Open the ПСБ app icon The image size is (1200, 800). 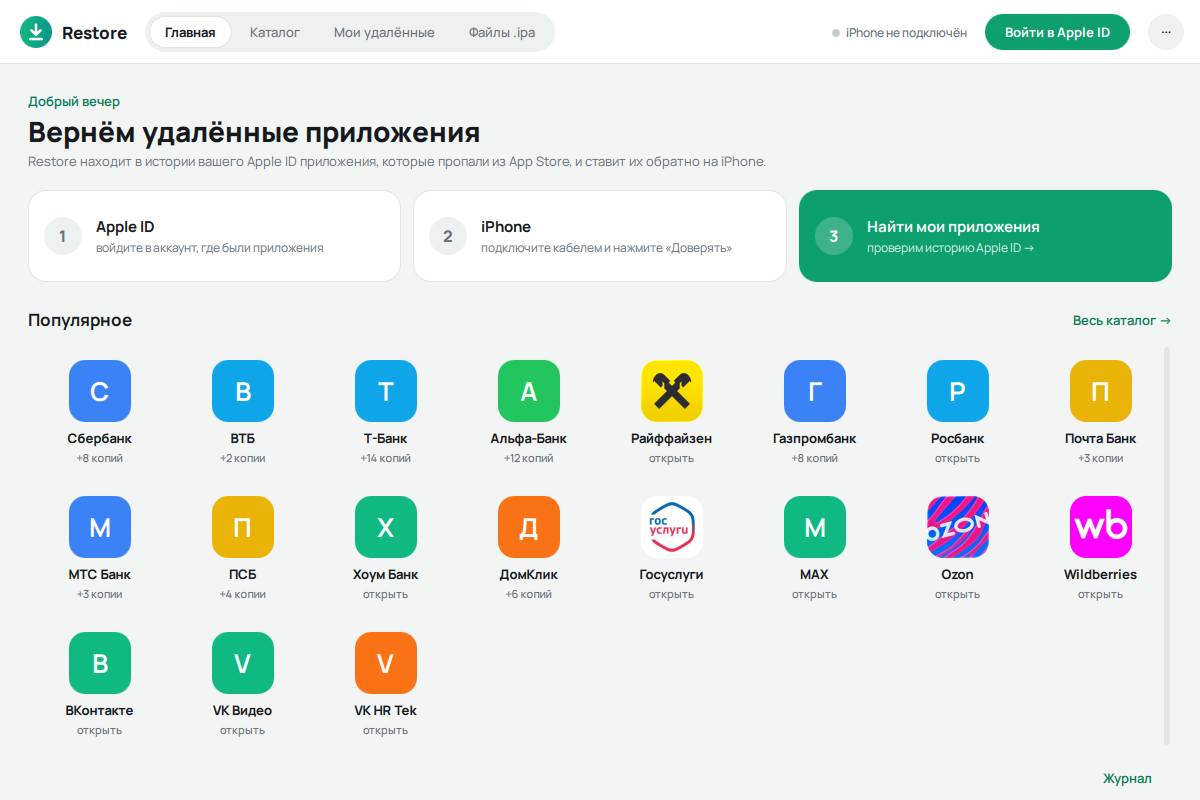(x=243, y=527)
